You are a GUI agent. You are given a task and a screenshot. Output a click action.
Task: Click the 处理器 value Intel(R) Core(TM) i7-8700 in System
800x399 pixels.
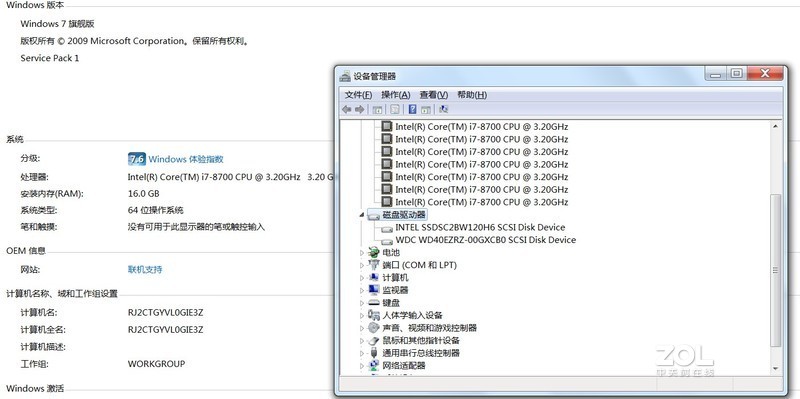point(230,177)
